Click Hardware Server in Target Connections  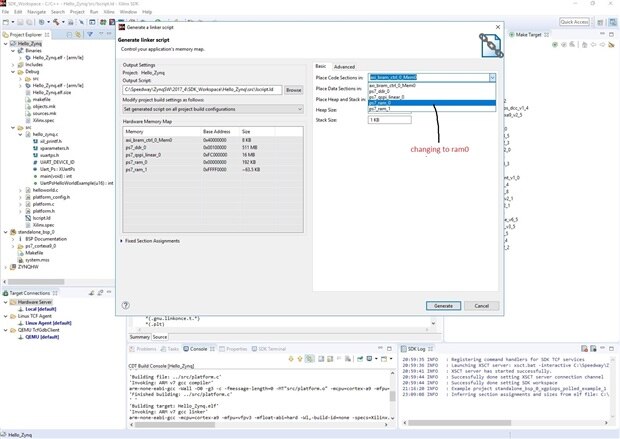point(33,302)
